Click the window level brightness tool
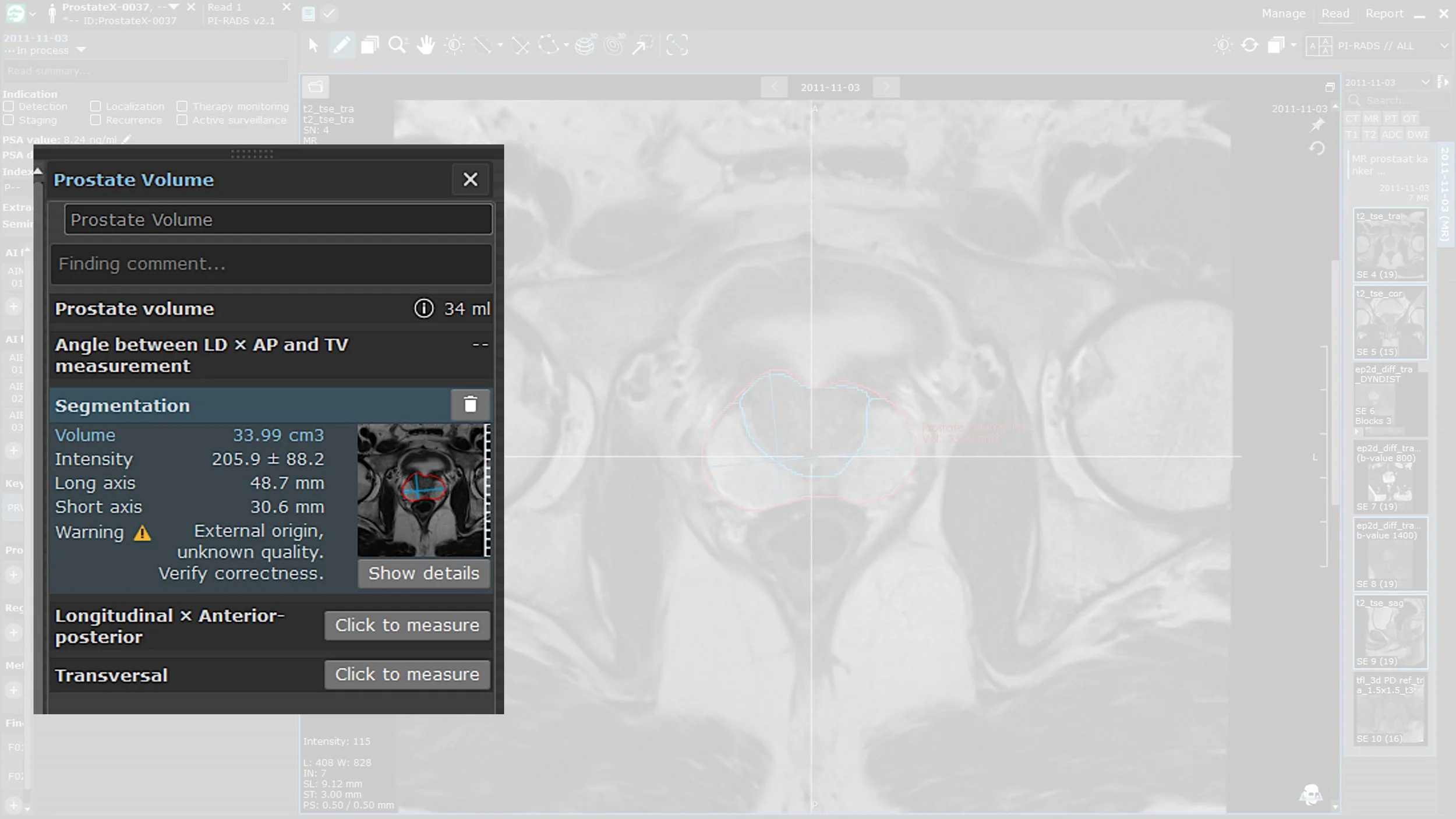 tap(454, 45)
